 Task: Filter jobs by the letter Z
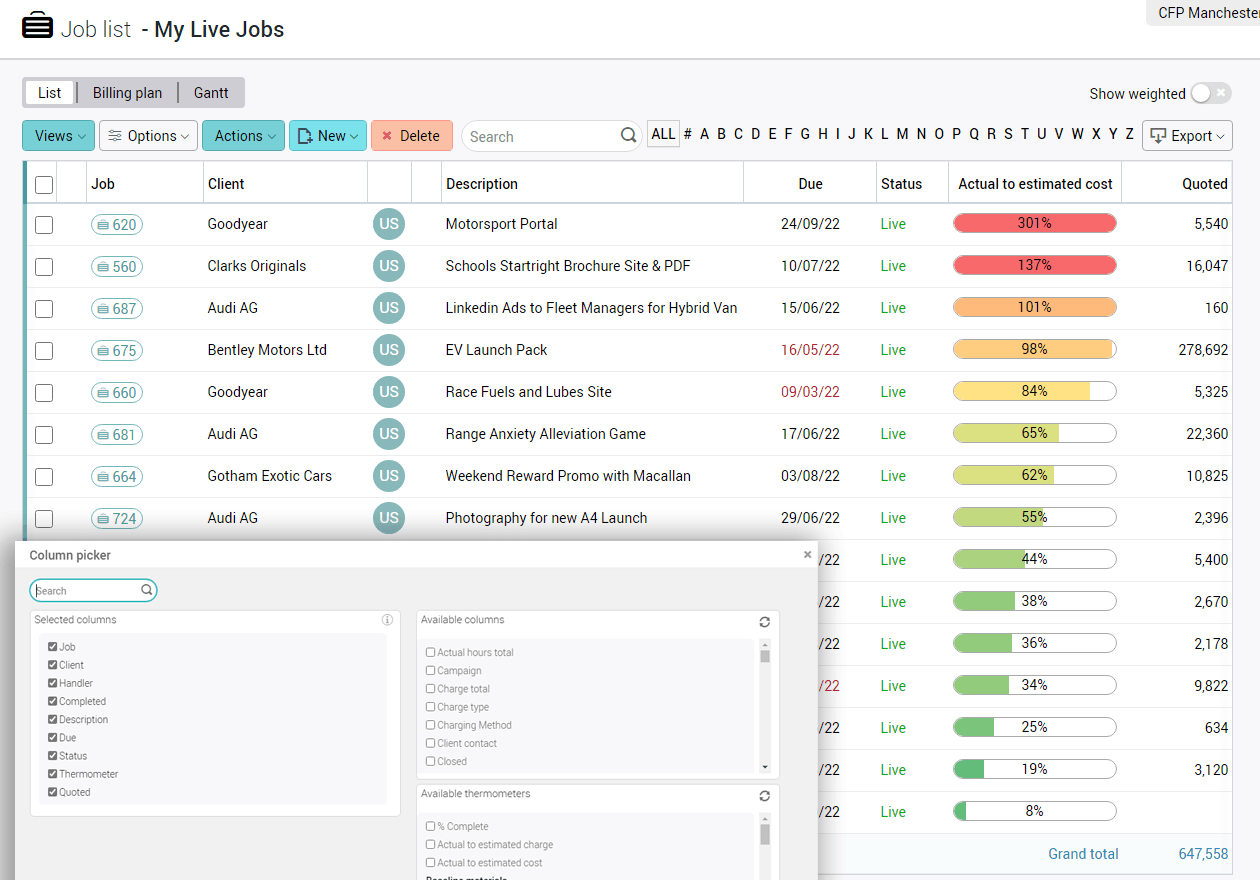point(1129,134)
